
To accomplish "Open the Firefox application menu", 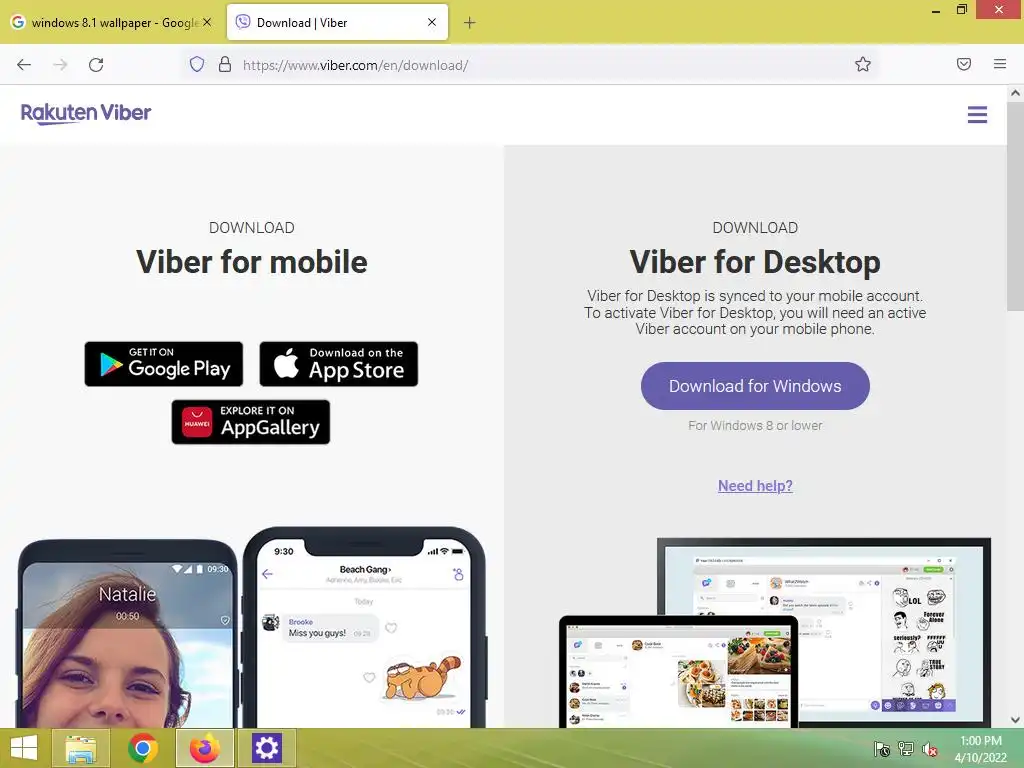I will tap(1000, 64).
